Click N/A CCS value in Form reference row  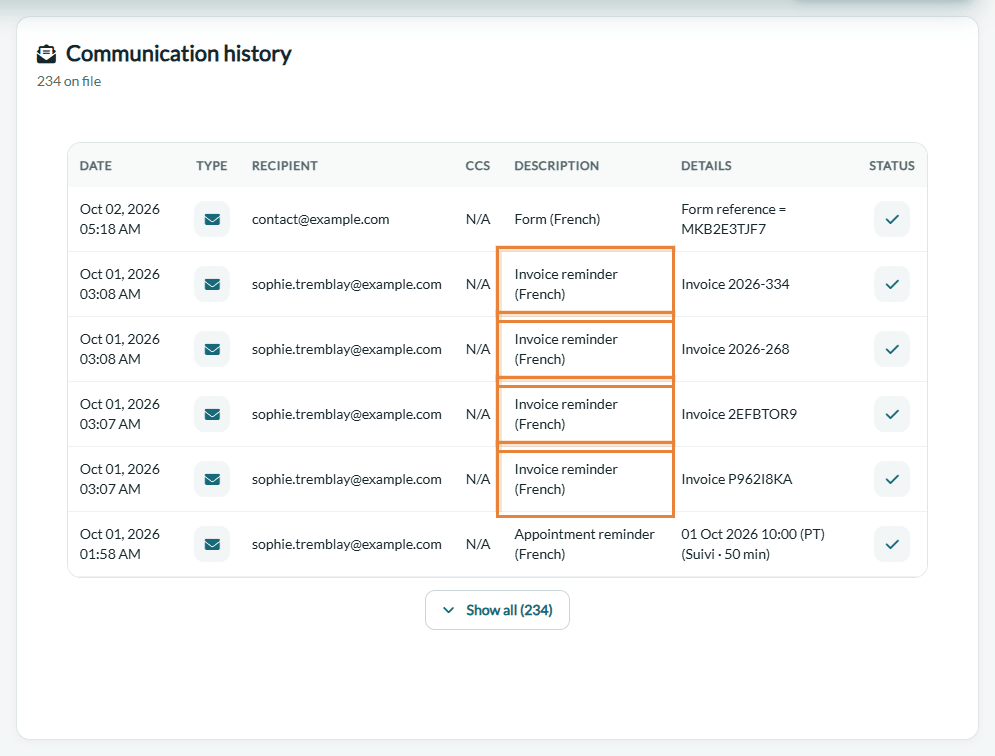click(x=478, y=219)
